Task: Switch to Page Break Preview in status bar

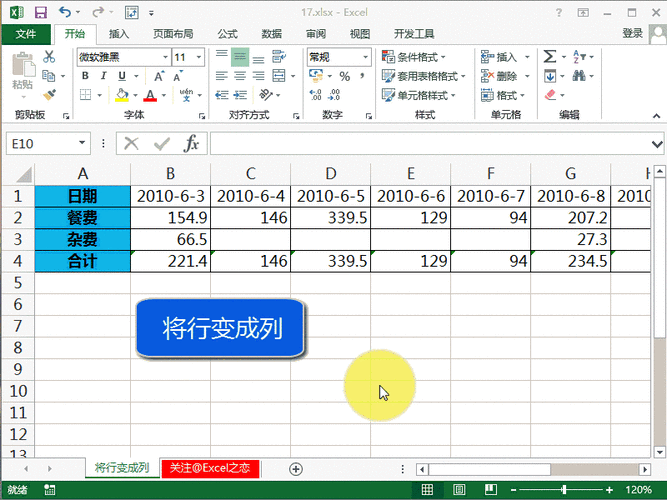Action: coord(491,490)
